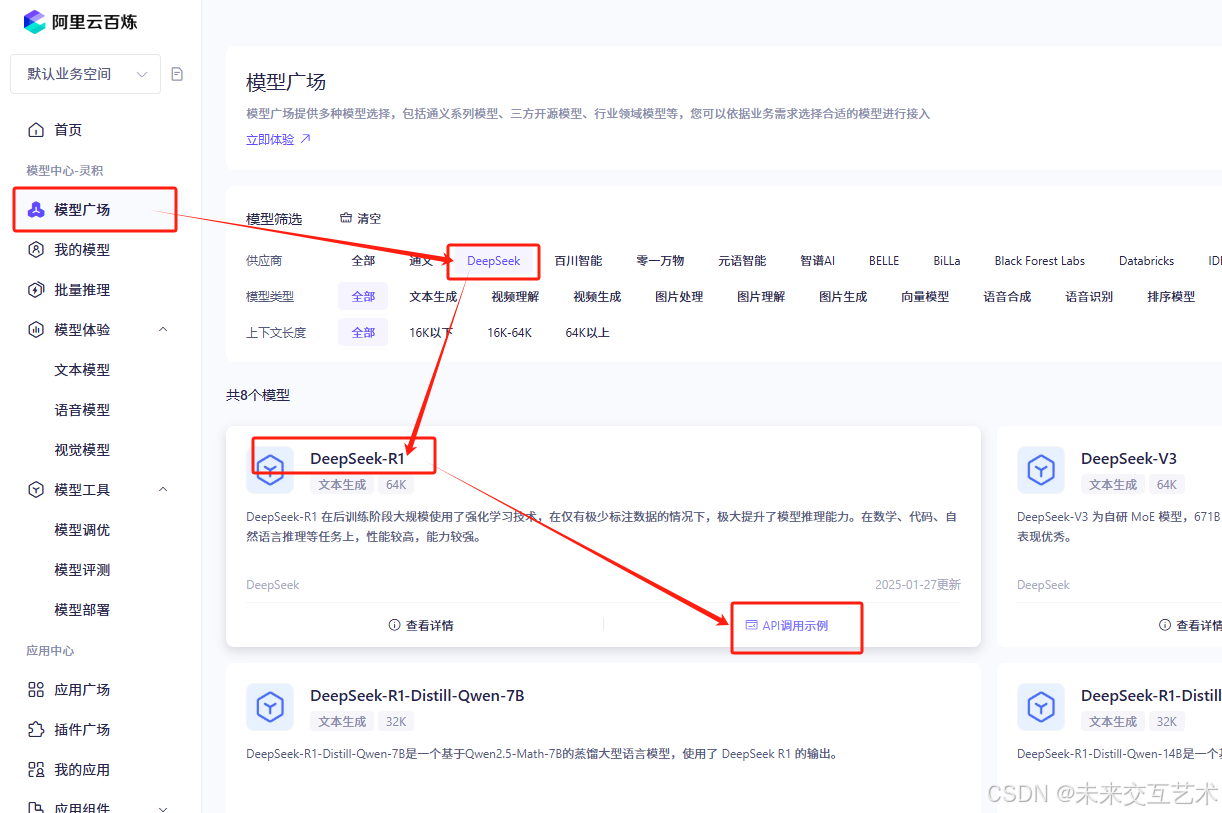
Task: Open API调用示例 for DeepSeek-R1
Action: pyautogui.click(x=795, y=625)
